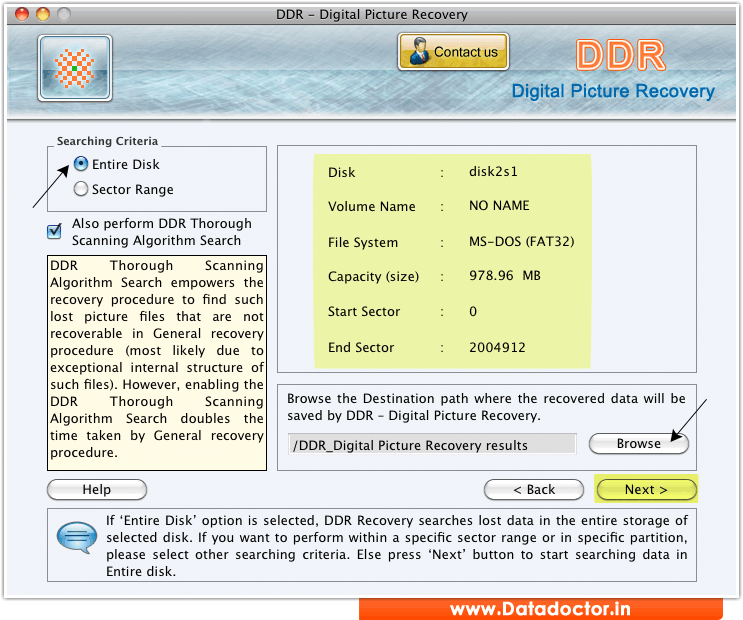Image resolution: width=743 pixels, height=620 pixels.
Task: Click the speech bubble info icon
Action: [x=77, y=538]
